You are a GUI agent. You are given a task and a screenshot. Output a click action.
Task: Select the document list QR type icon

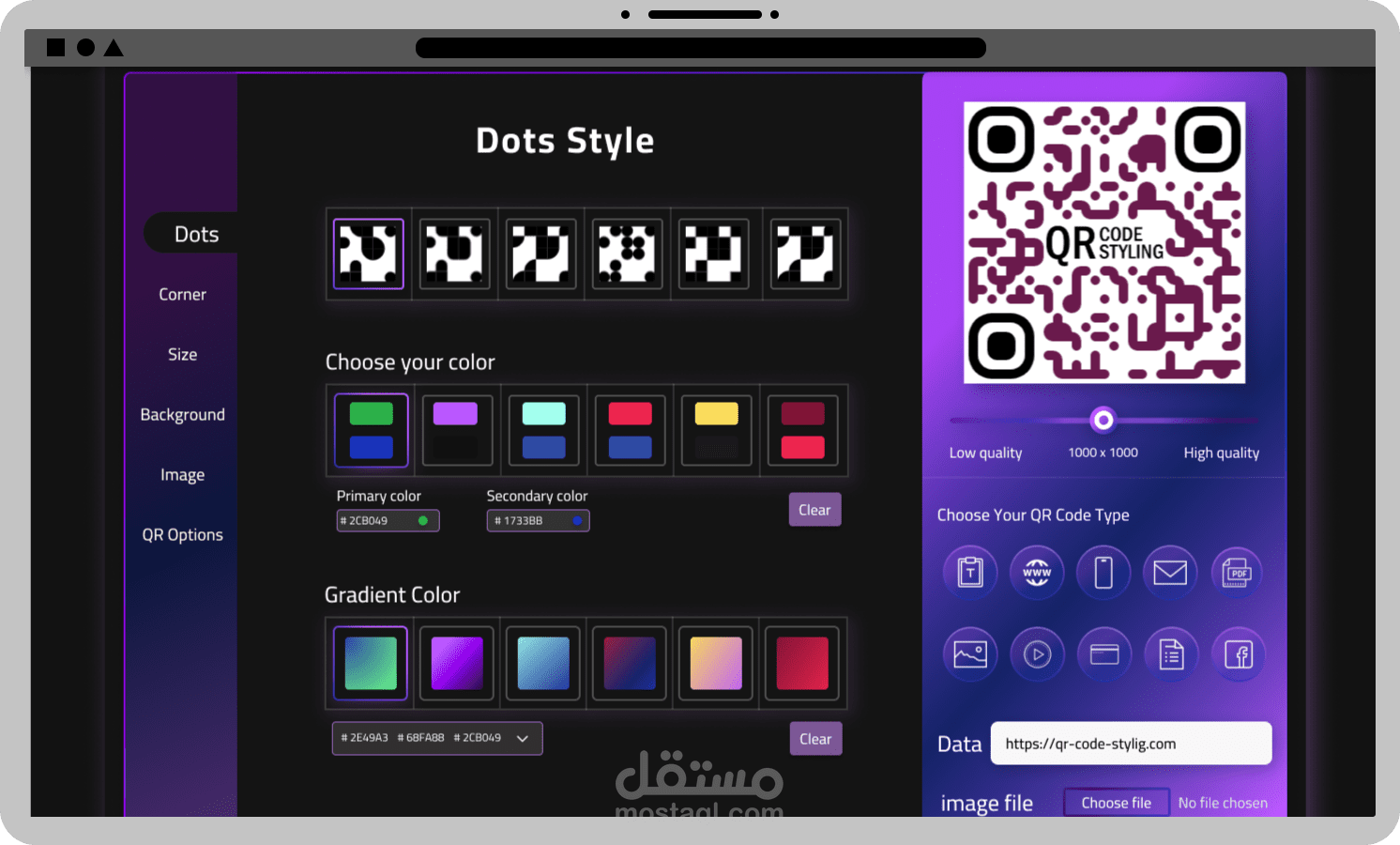tap(1171, 653)
